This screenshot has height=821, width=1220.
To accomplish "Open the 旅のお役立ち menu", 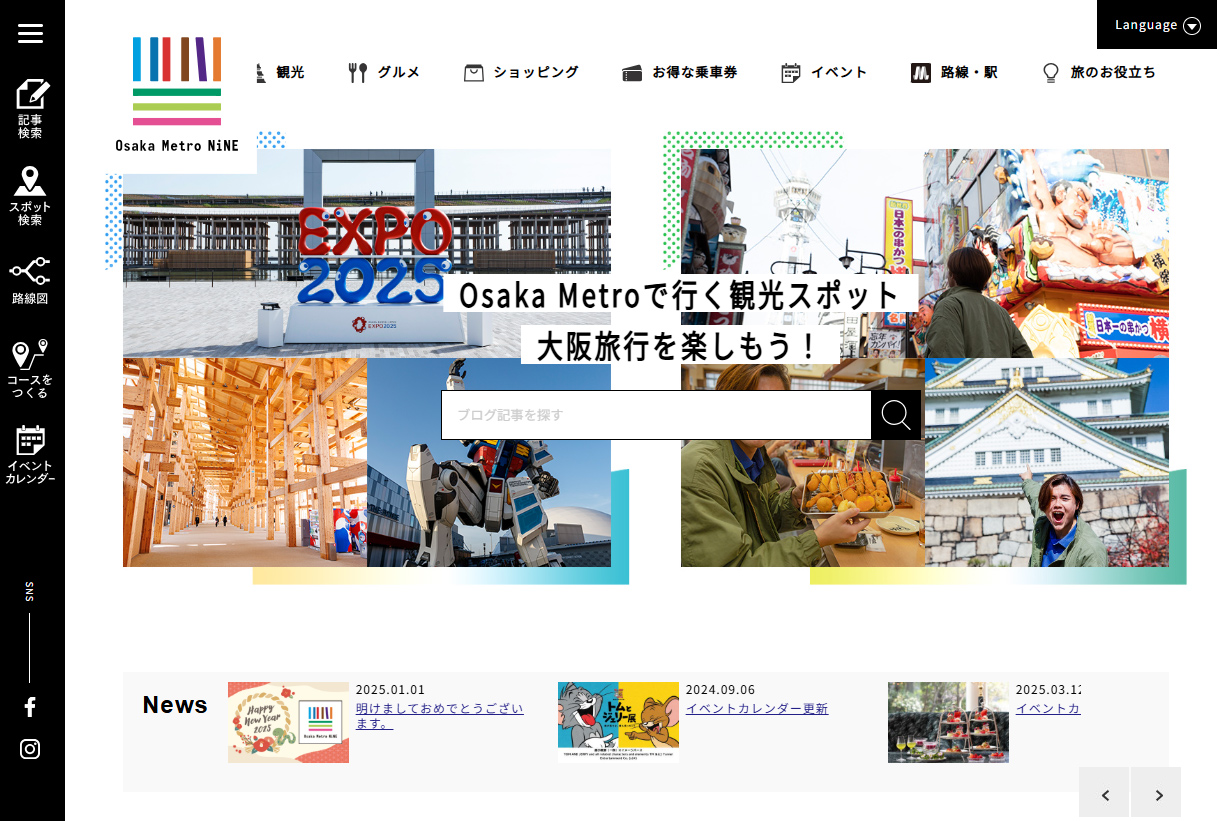I will click(1099, 72).
